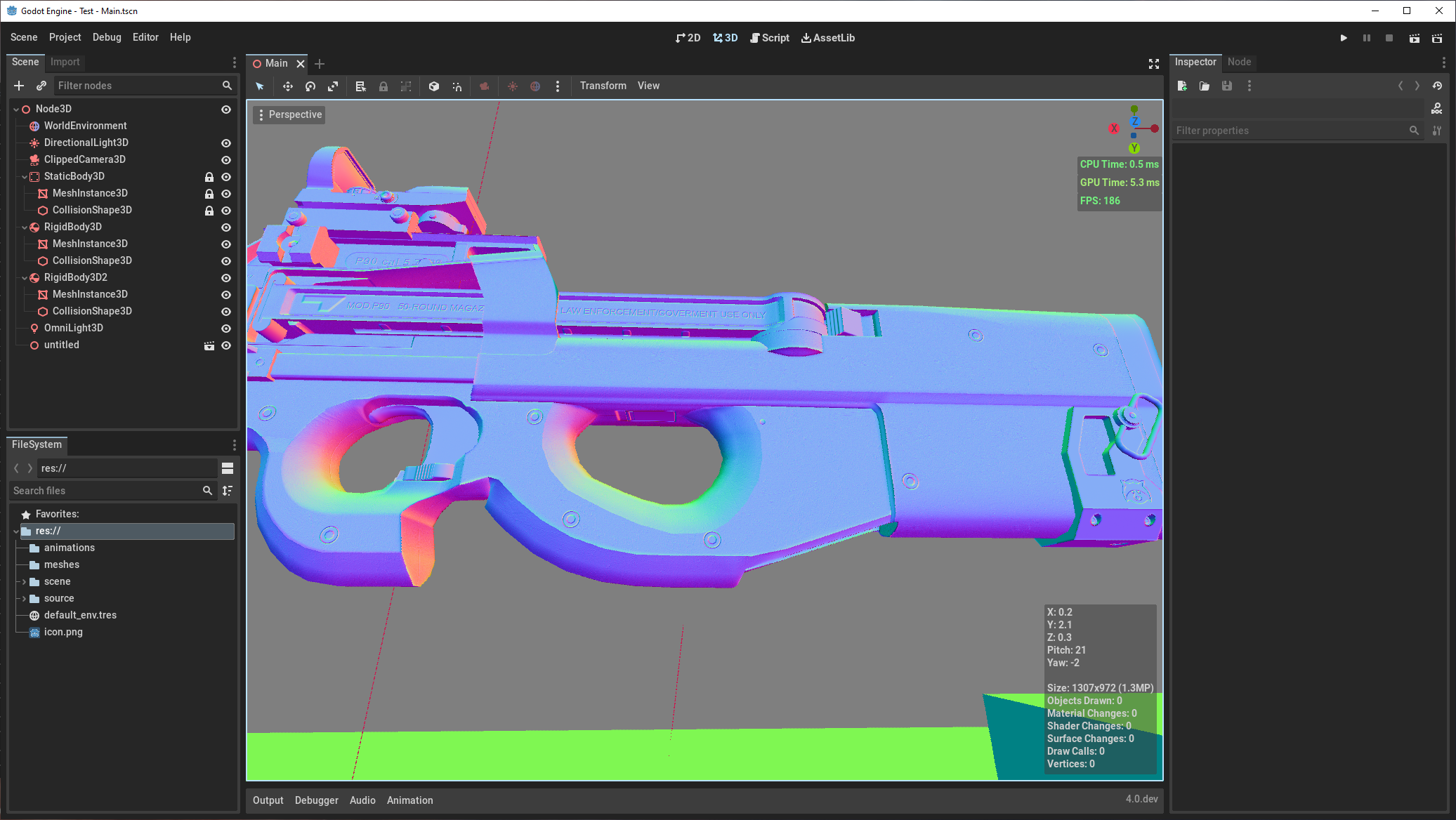The width and height of the screenshot is (1456, 820).
Task: Open the AssetLib
Action: point(829,37)
